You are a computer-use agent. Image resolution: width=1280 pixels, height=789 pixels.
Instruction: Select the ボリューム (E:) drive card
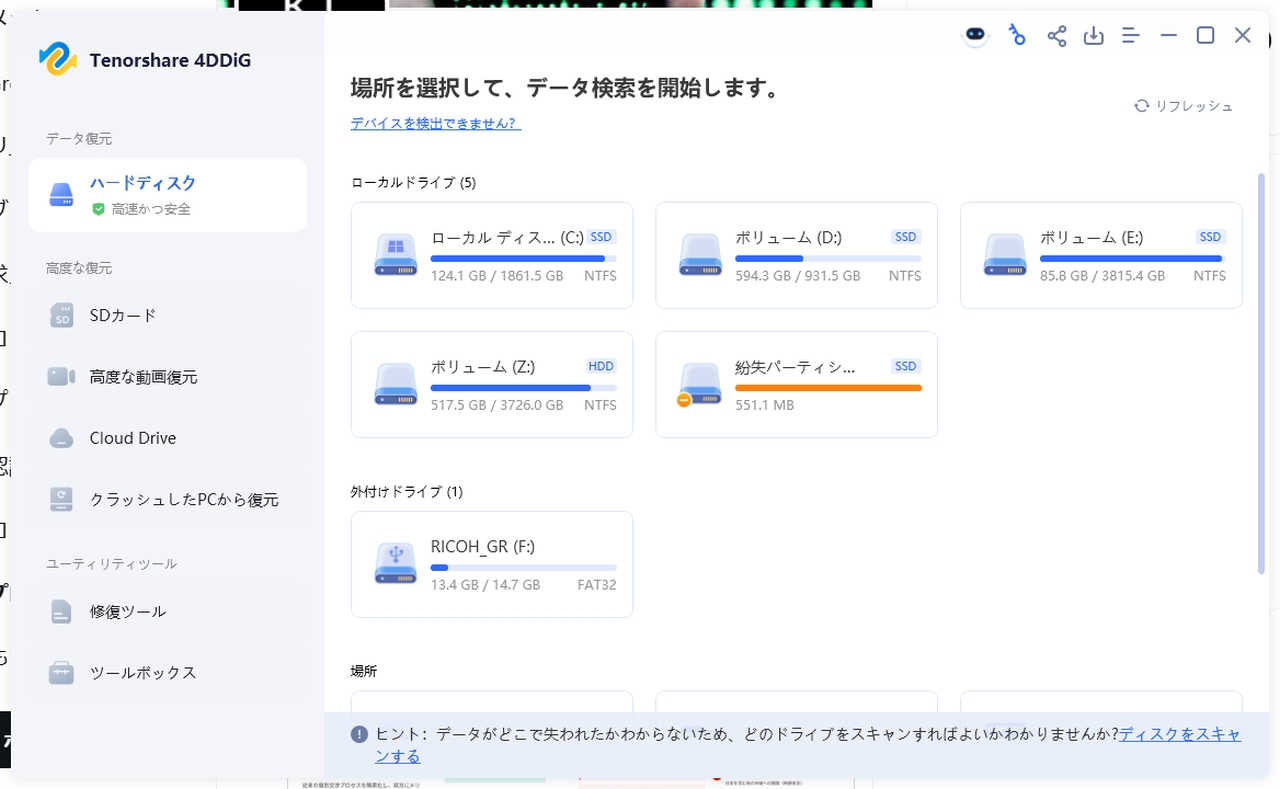(1101, 255)
